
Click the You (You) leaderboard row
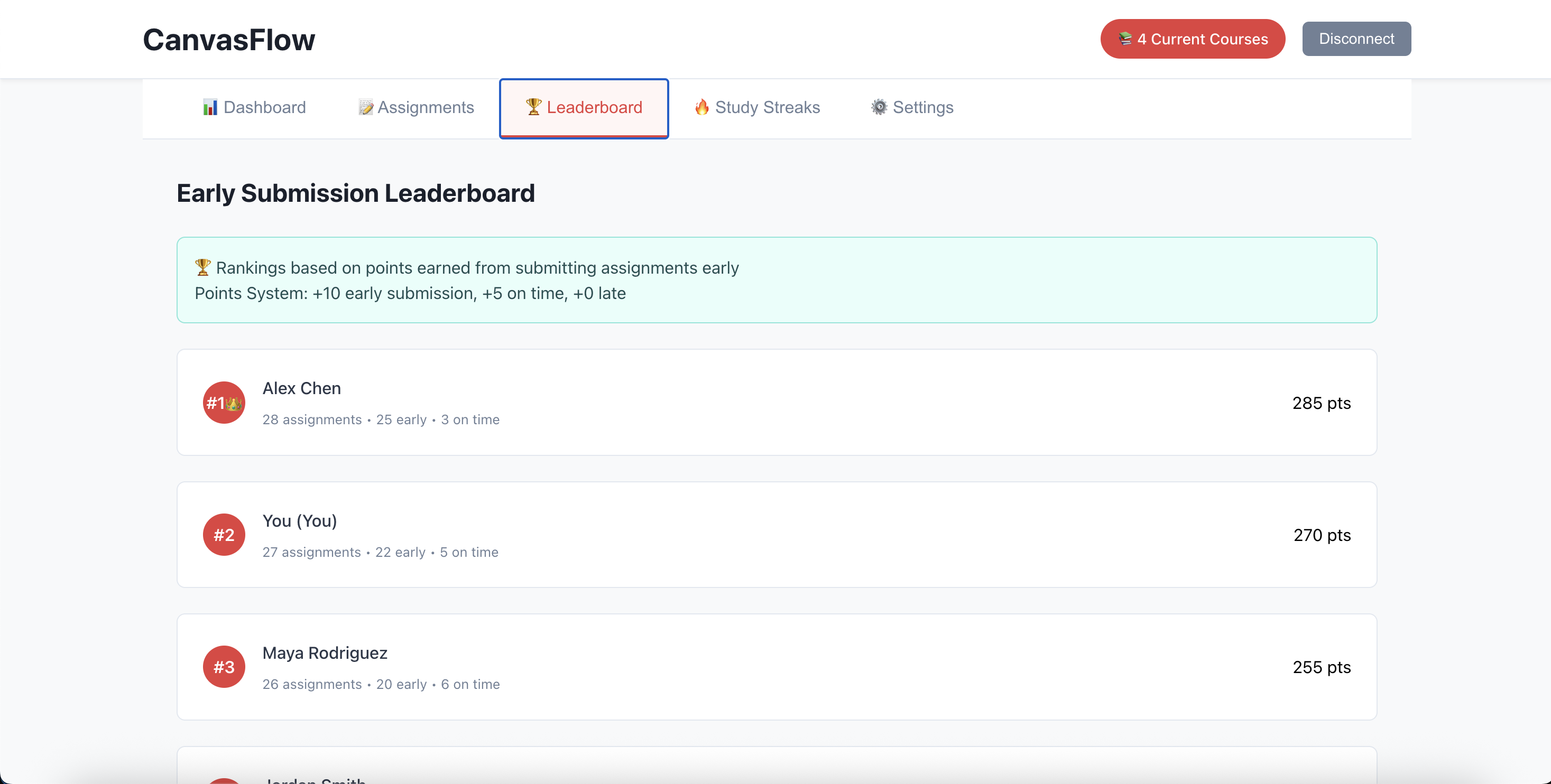coord(776,534)
